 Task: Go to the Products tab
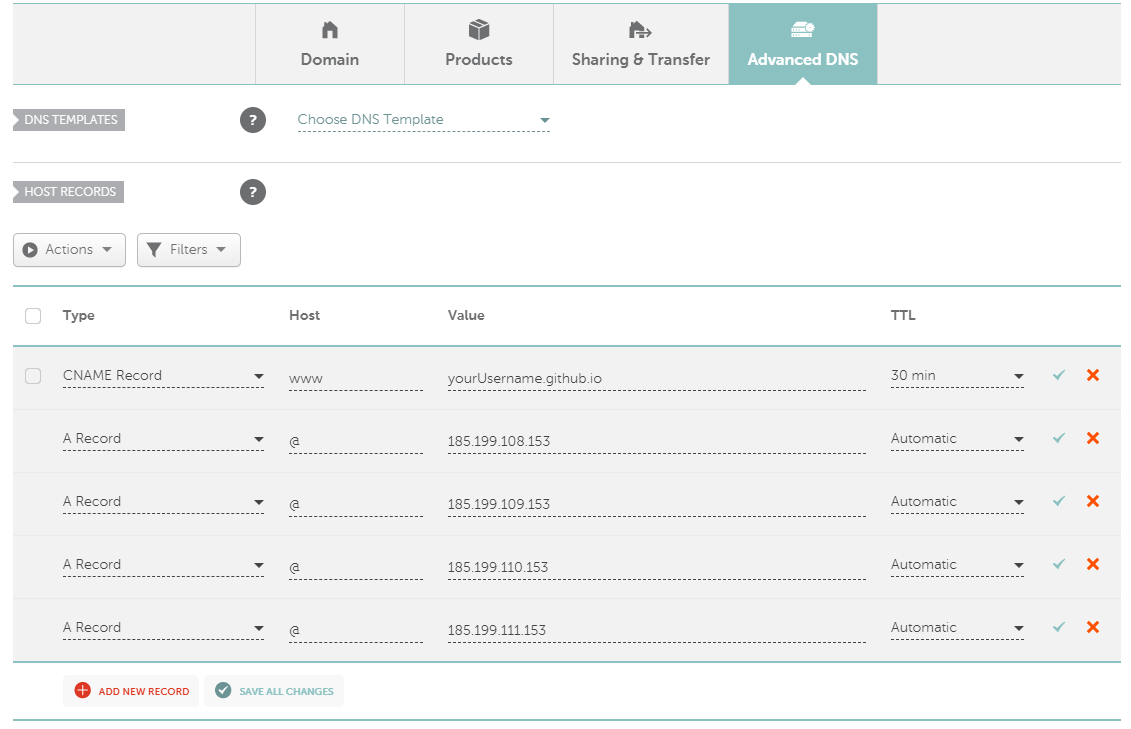[x=479, y=45]
